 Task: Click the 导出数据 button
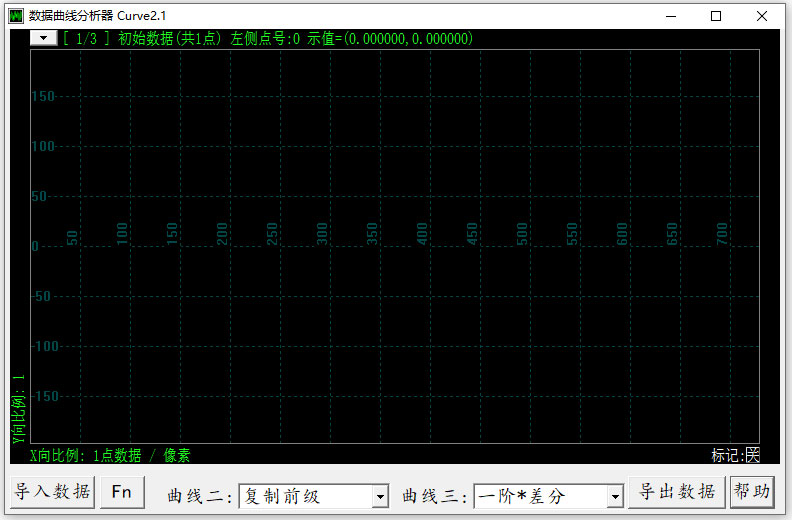pos(676,492)
